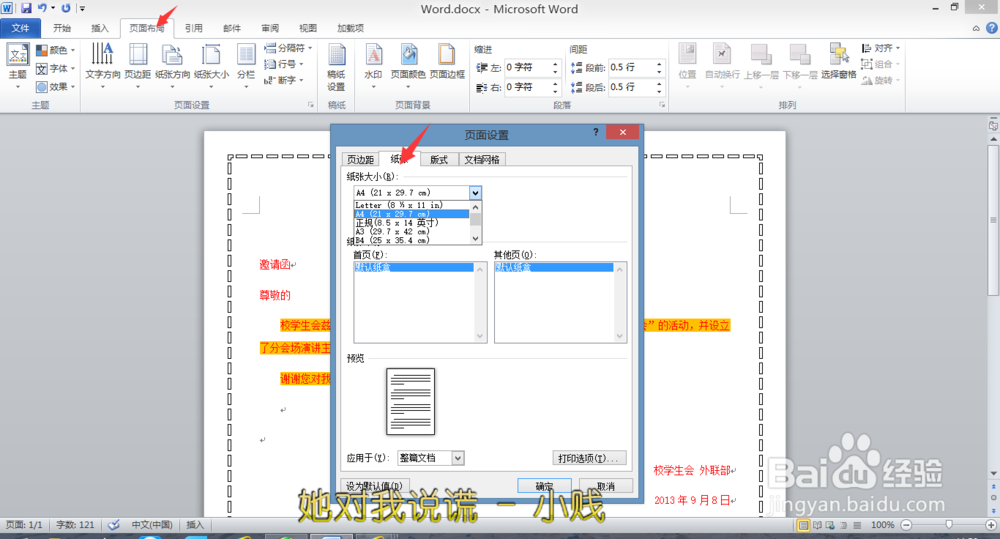
Task: Open the theme 颜色 colors menu
Action: [55, 50]
